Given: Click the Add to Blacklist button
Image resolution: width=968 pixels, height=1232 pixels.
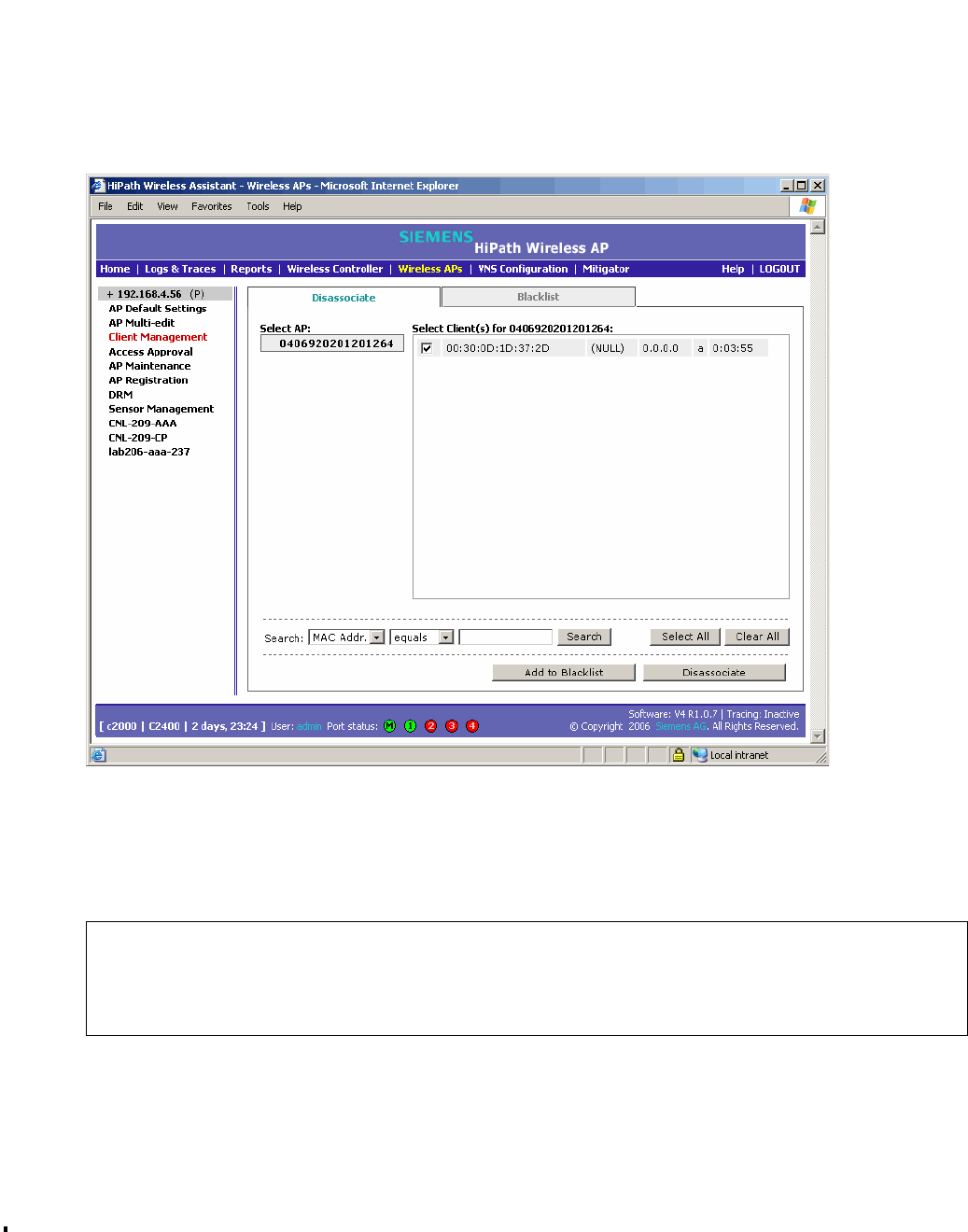Looking at the screenshot, I should click(x=564, y=672).
